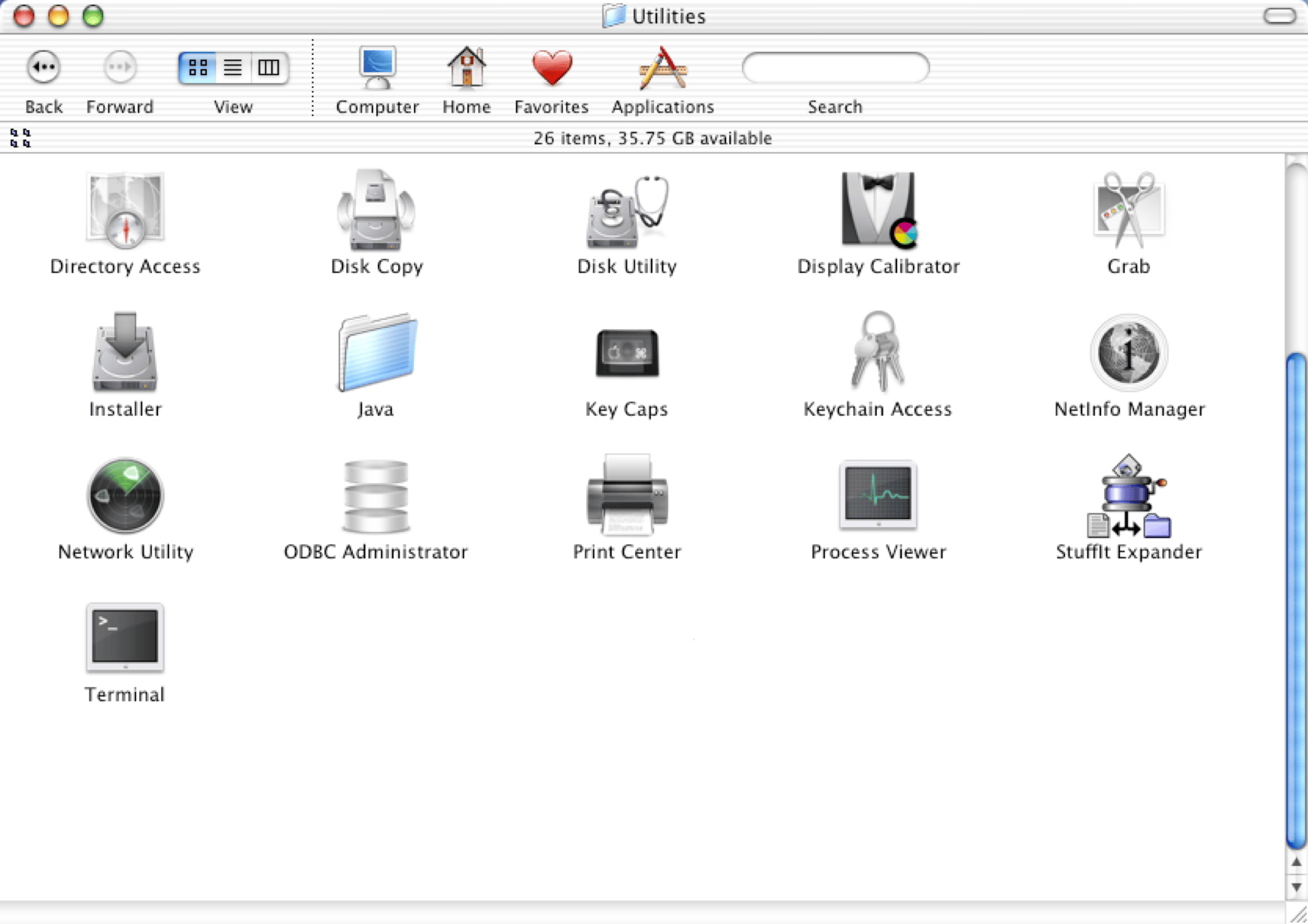Open Favorites from the toolbar
This screenshot has width=1308, height=924.
click(552, 68)
